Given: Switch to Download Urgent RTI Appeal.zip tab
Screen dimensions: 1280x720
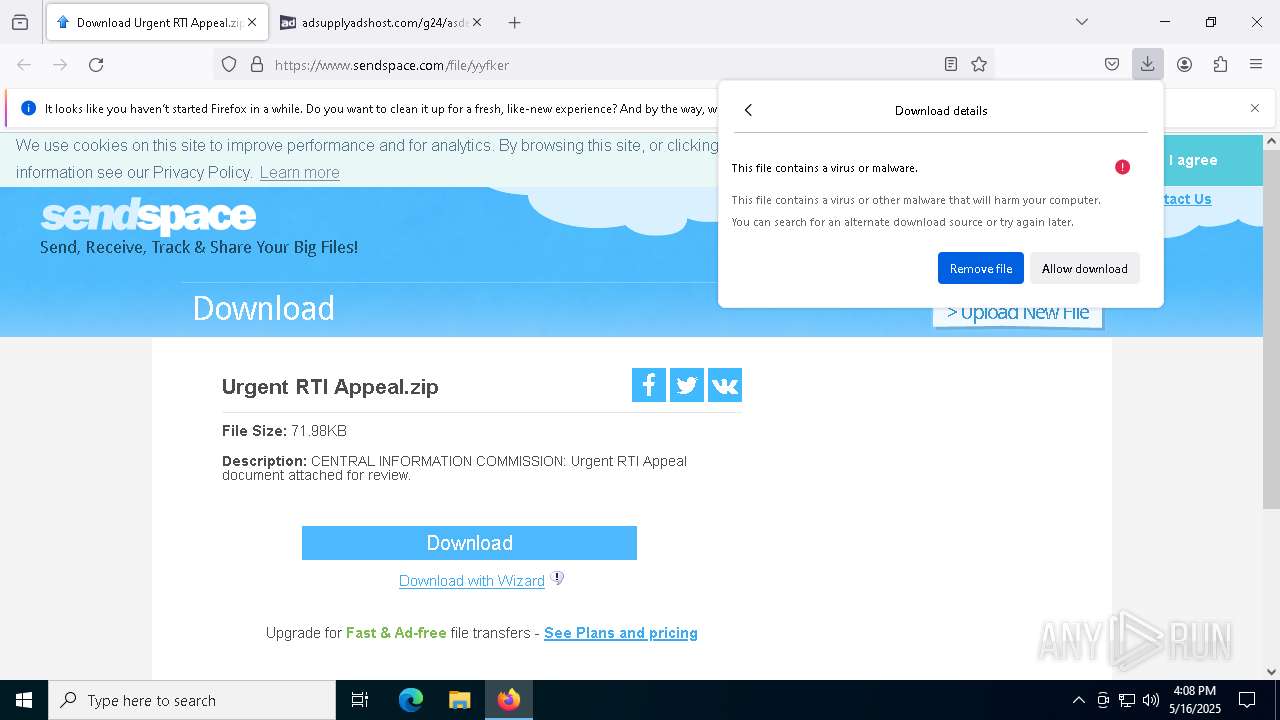Looking at the screenshot, I should click(x=156, y=22).
